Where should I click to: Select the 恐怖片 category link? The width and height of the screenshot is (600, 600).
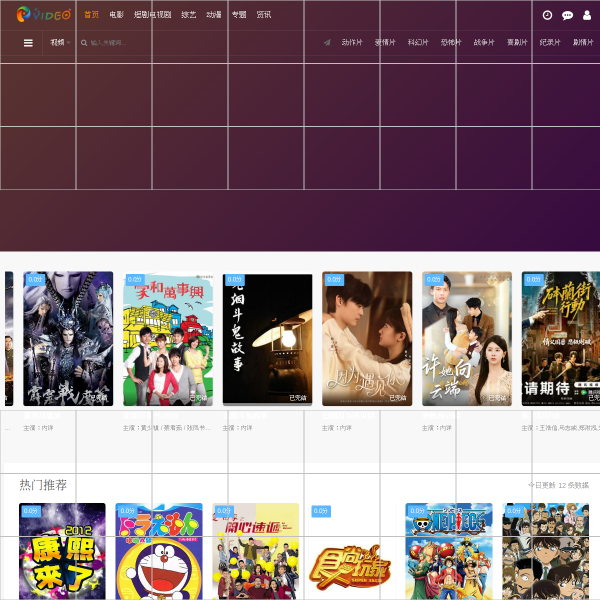click(451, 42)
